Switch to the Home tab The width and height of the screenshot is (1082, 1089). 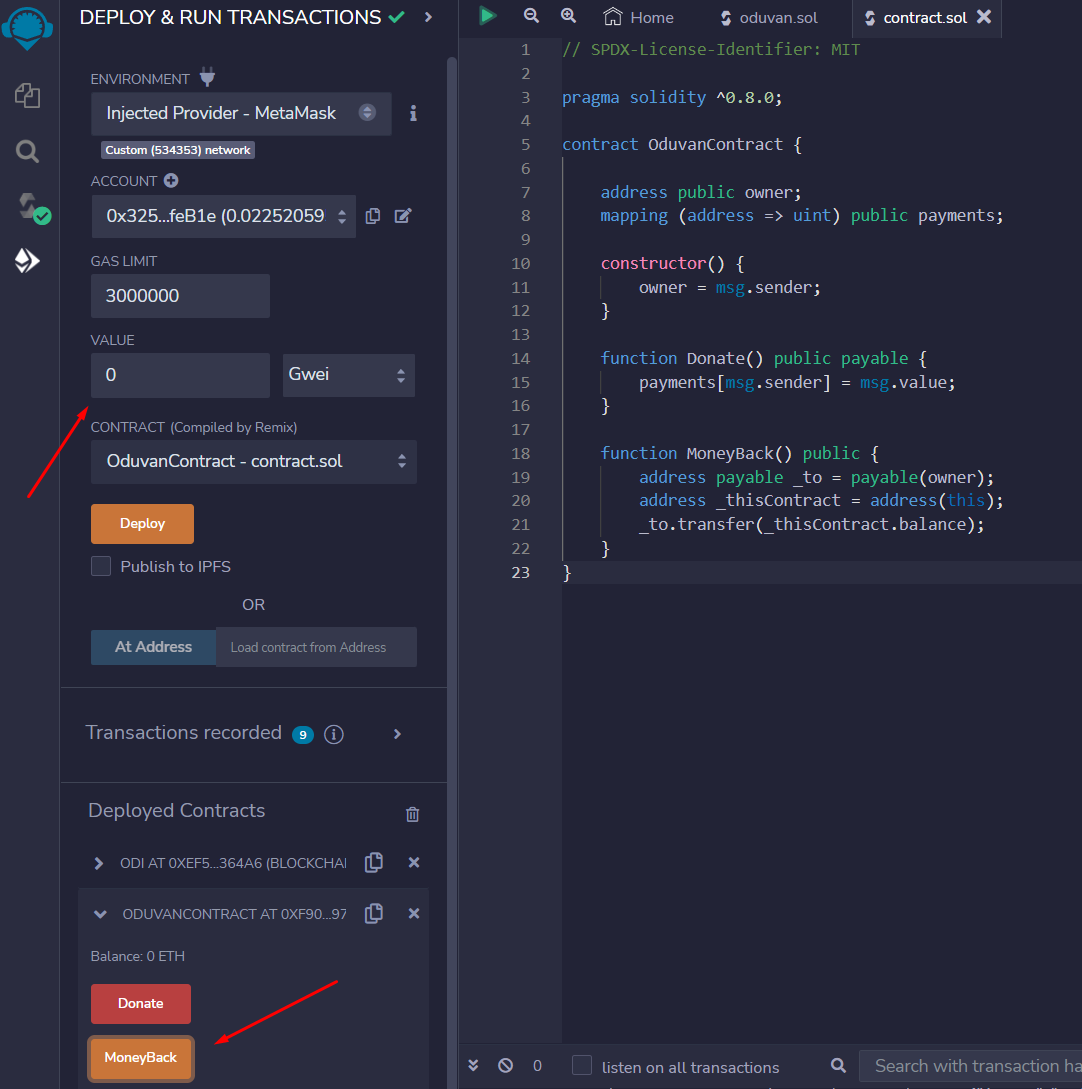[638, 17]
